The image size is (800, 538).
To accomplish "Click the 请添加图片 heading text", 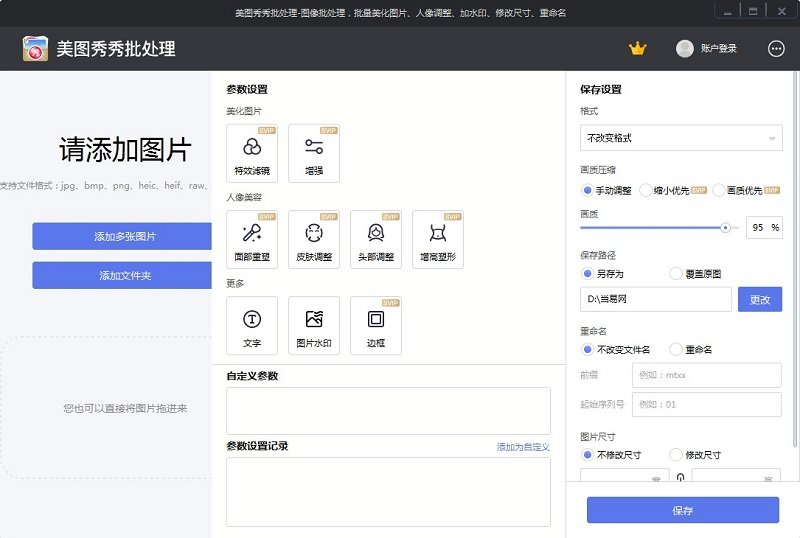I will pyautogui.click(x=125, y=150).
